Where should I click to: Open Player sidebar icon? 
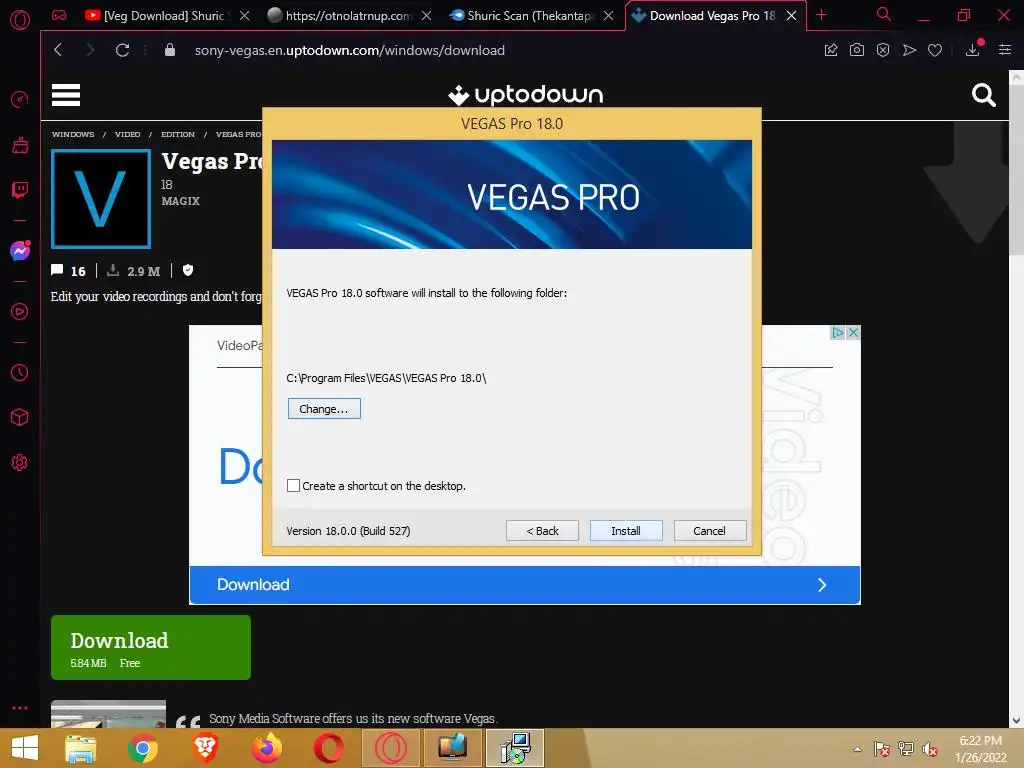tap(20, 312)
